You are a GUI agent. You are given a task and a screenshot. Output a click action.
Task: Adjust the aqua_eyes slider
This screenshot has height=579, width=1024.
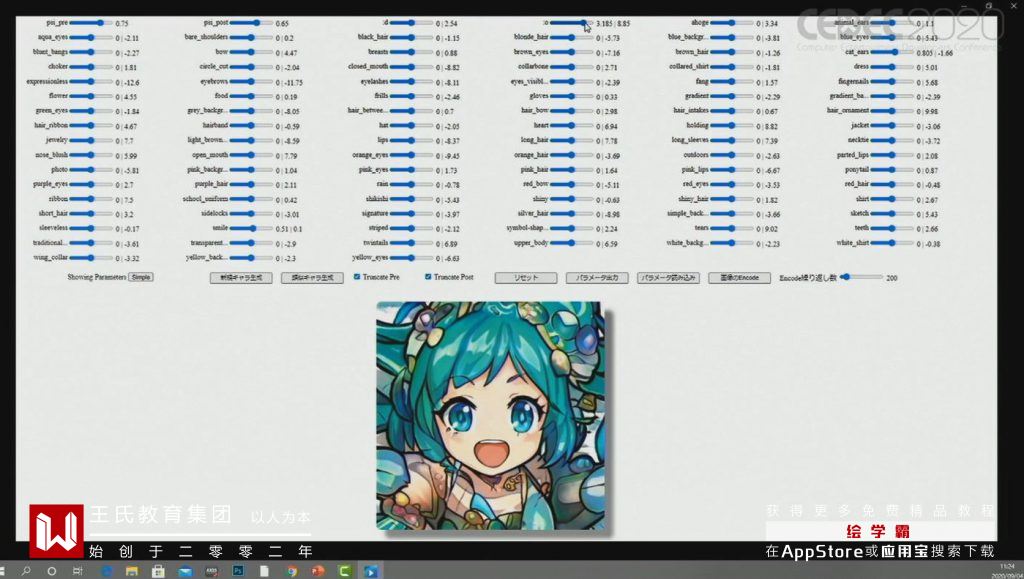pyautogui.click(x=91, y=37)
